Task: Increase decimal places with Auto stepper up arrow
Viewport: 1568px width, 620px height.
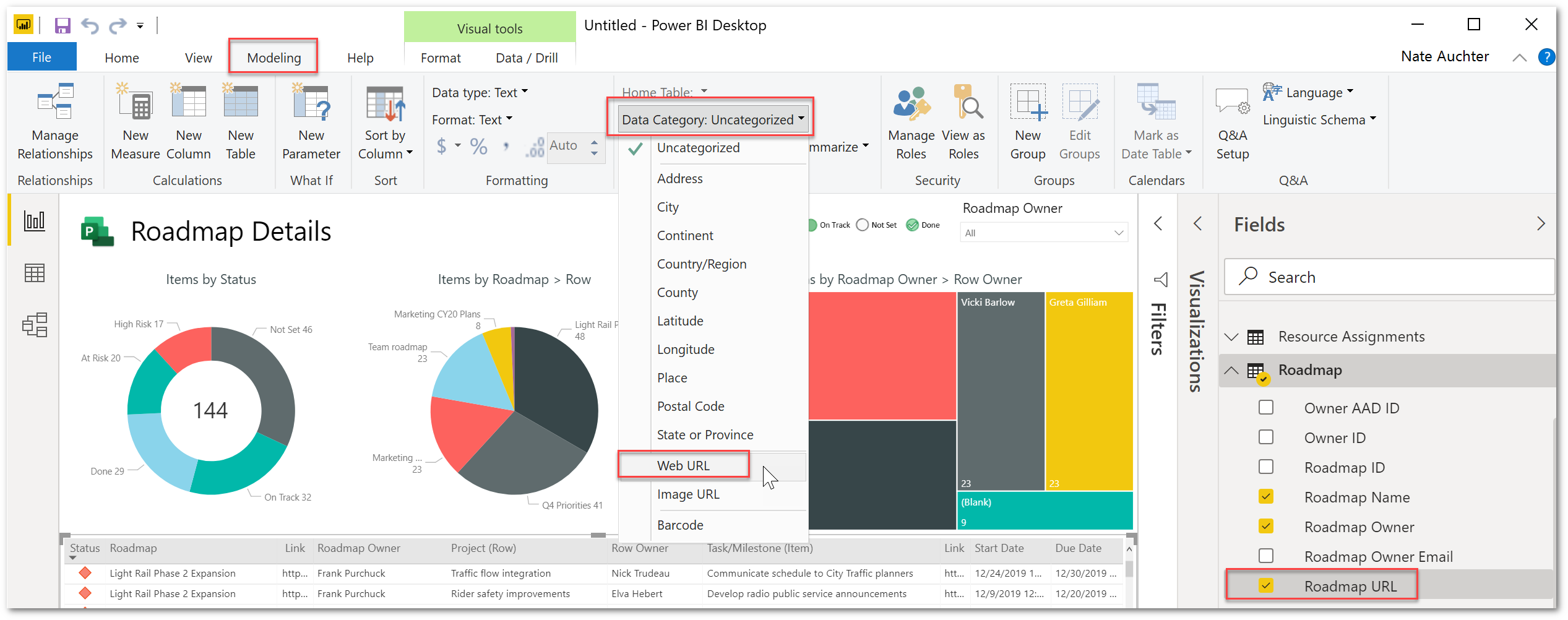Action: [594, 141]
